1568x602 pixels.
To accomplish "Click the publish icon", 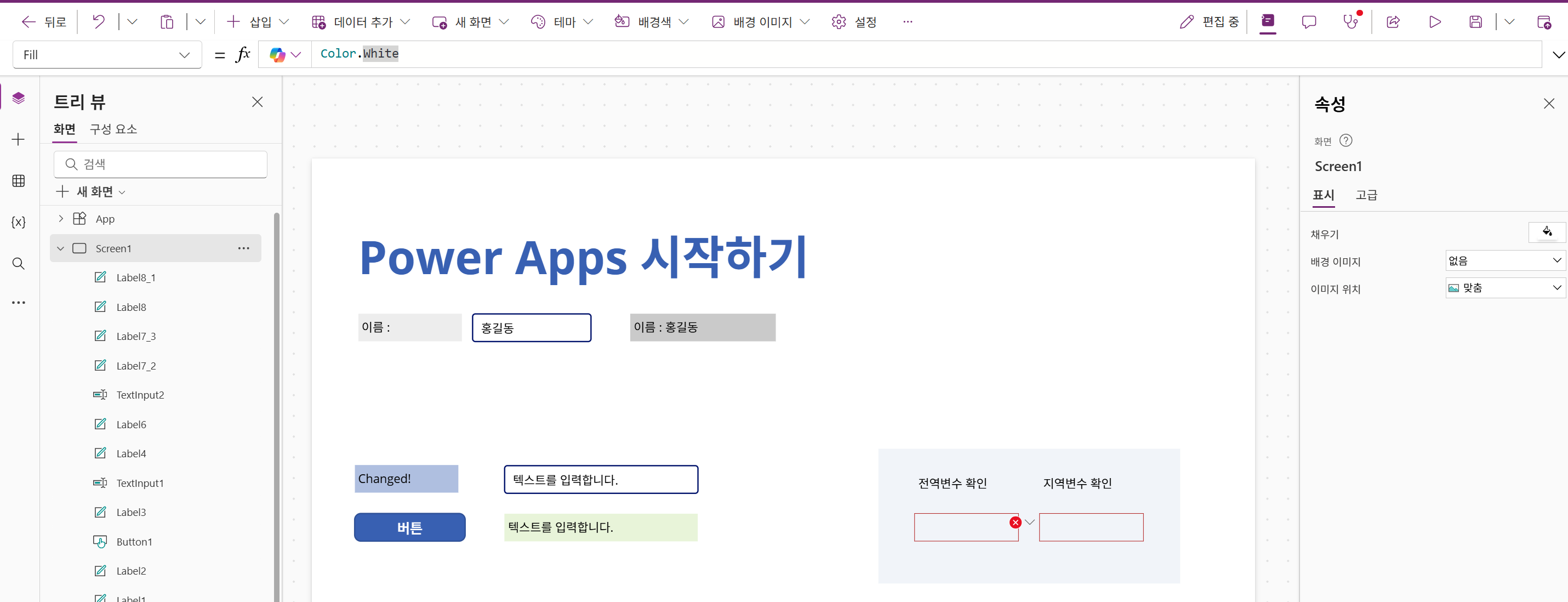I will [1544, 22].
